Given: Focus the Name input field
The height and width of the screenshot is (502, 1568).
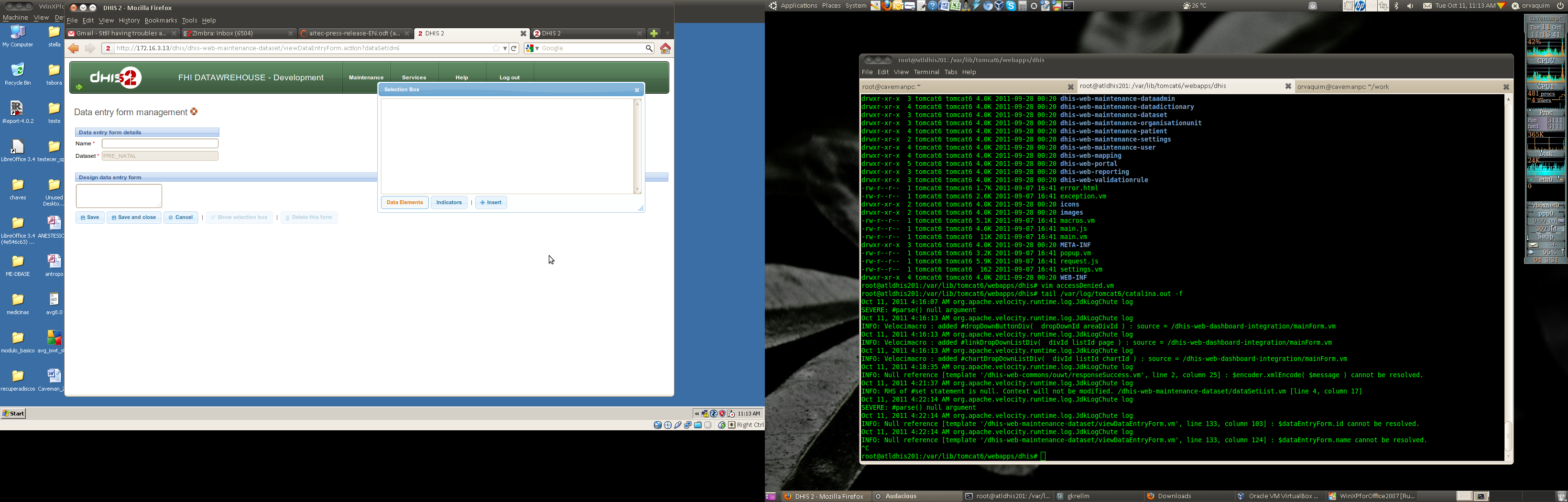Looking at the screenshot, I should pos(160,143).
